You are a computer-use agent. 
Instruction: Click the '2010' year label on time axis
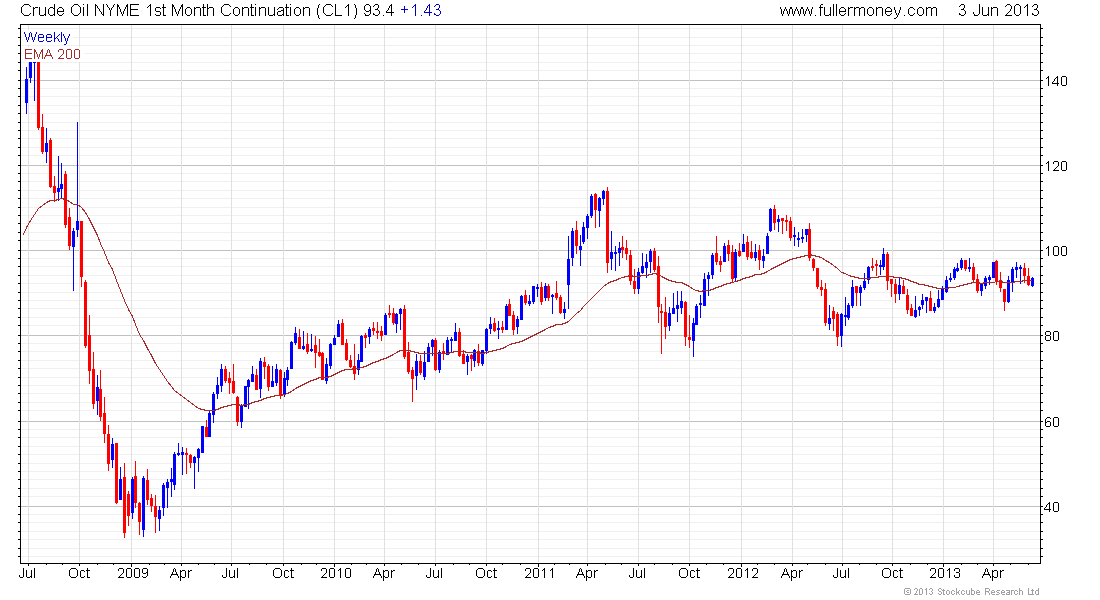[336, 573]
